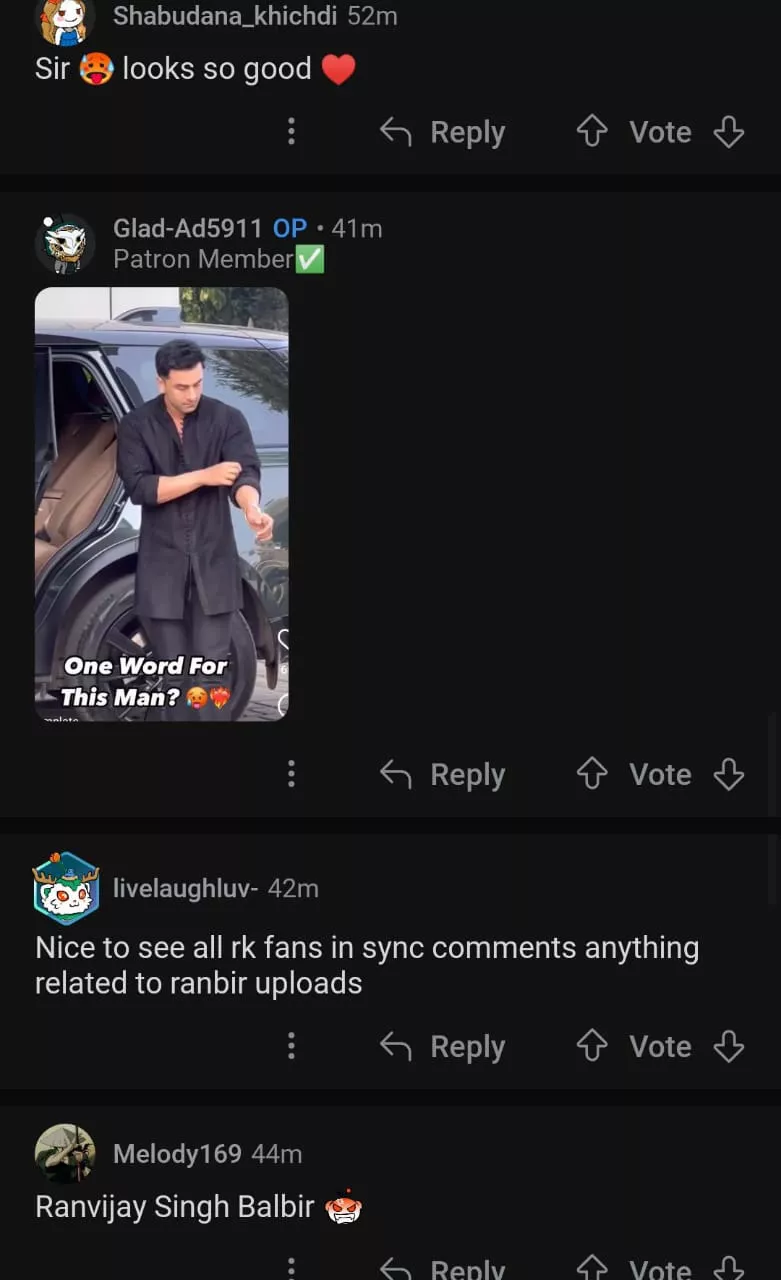Downvote Shabudana_khichdi's comment
This screenshot has height=1280, width=781.
point(729,132)
